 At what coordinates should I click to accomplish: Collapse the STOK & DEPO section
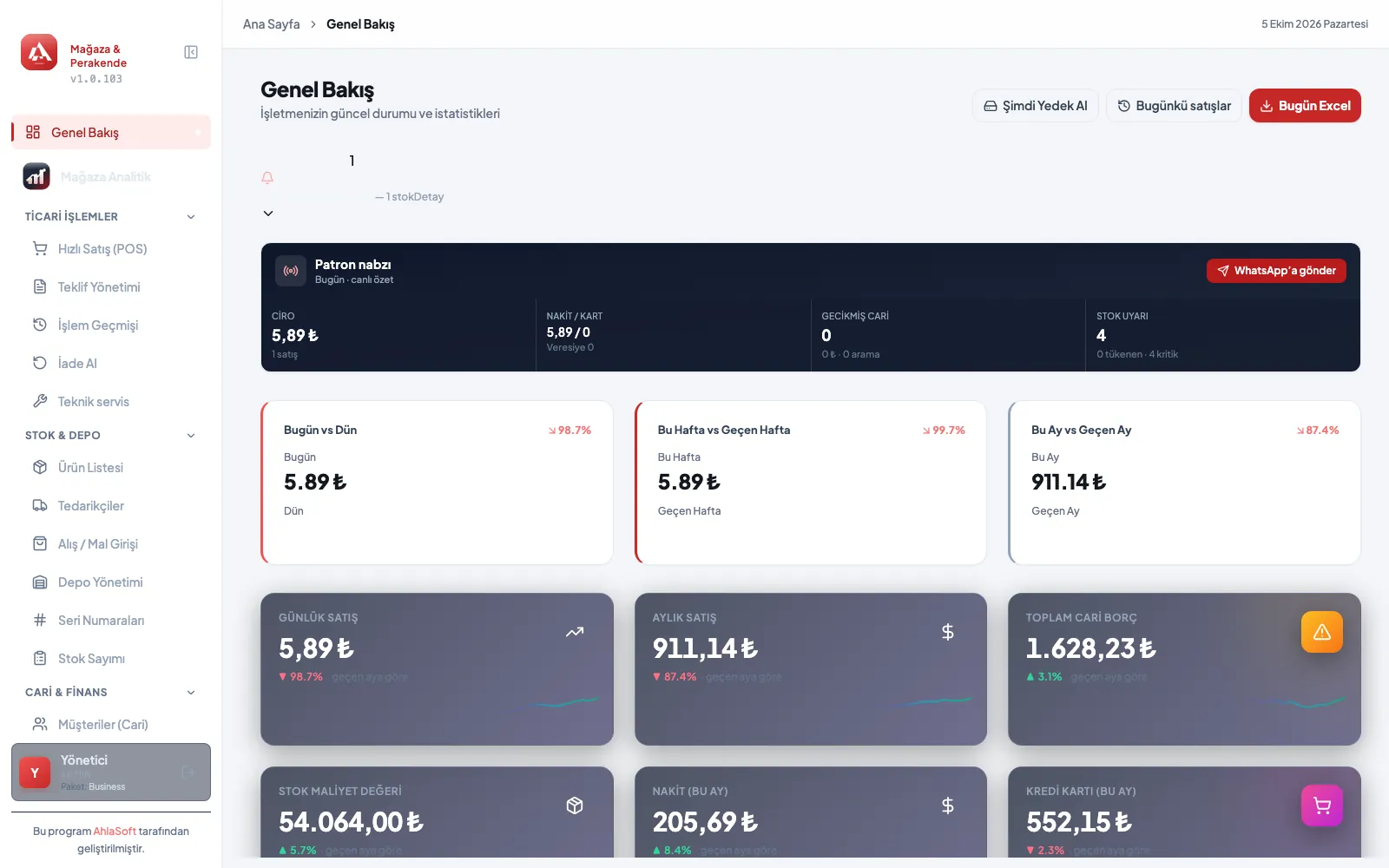coord(191,436)
